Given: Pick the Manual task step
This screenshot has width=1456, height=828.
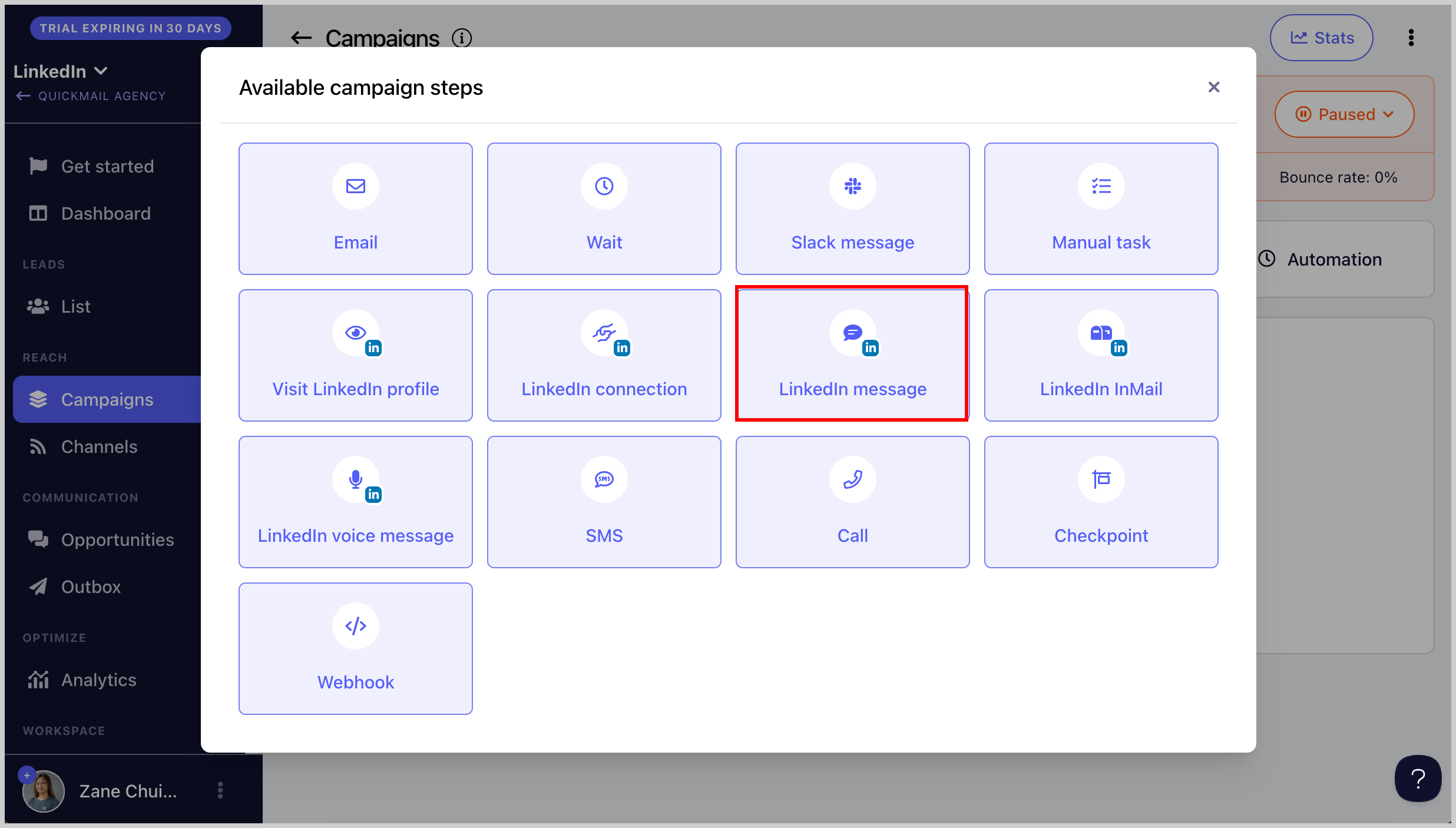Looking at the screenshot, I should coord(1101,208).
